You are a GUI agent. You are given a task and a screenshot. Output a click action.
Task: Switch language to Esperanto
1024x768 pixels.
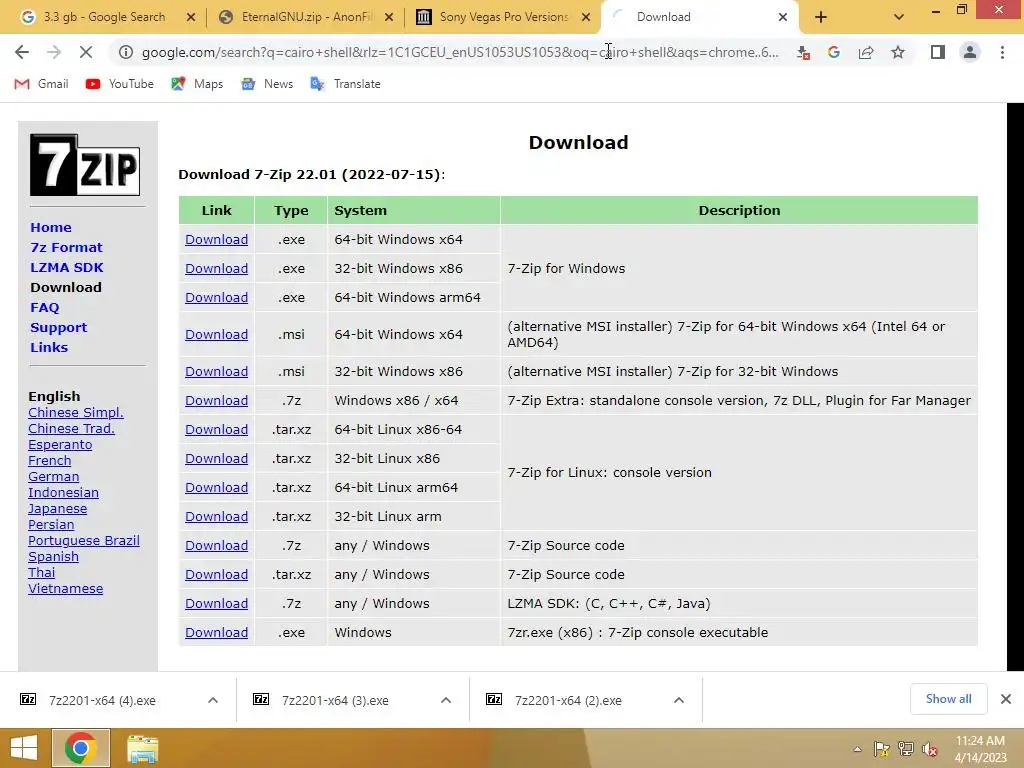(x=60, y=445)
